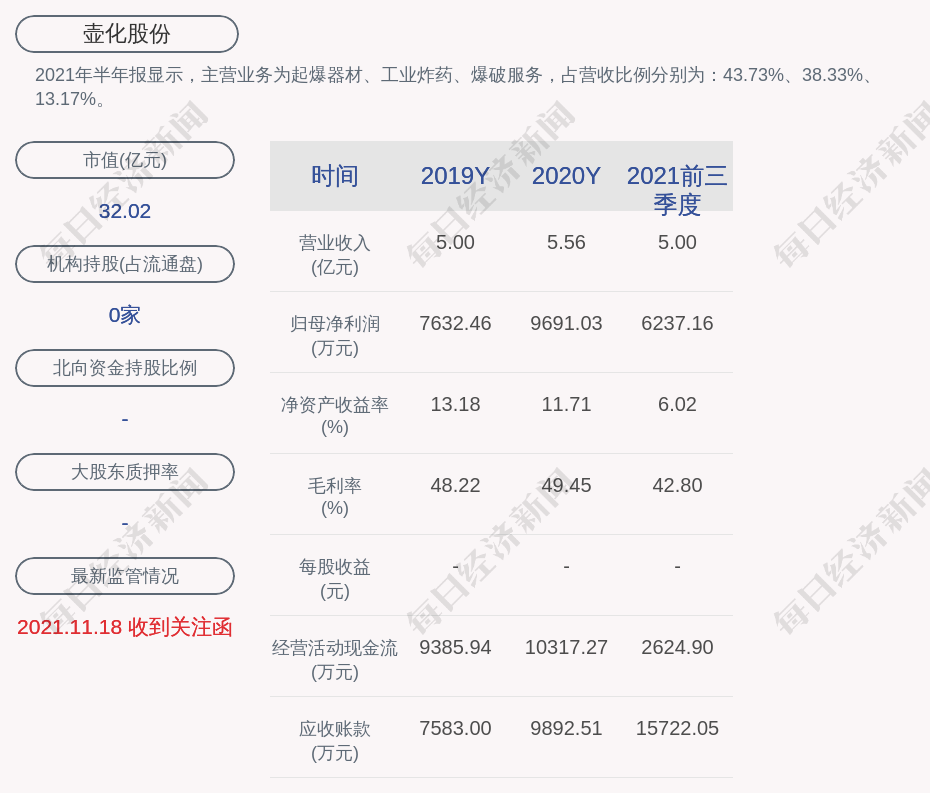Open the 最新监管情况 section label

(125, 576)
